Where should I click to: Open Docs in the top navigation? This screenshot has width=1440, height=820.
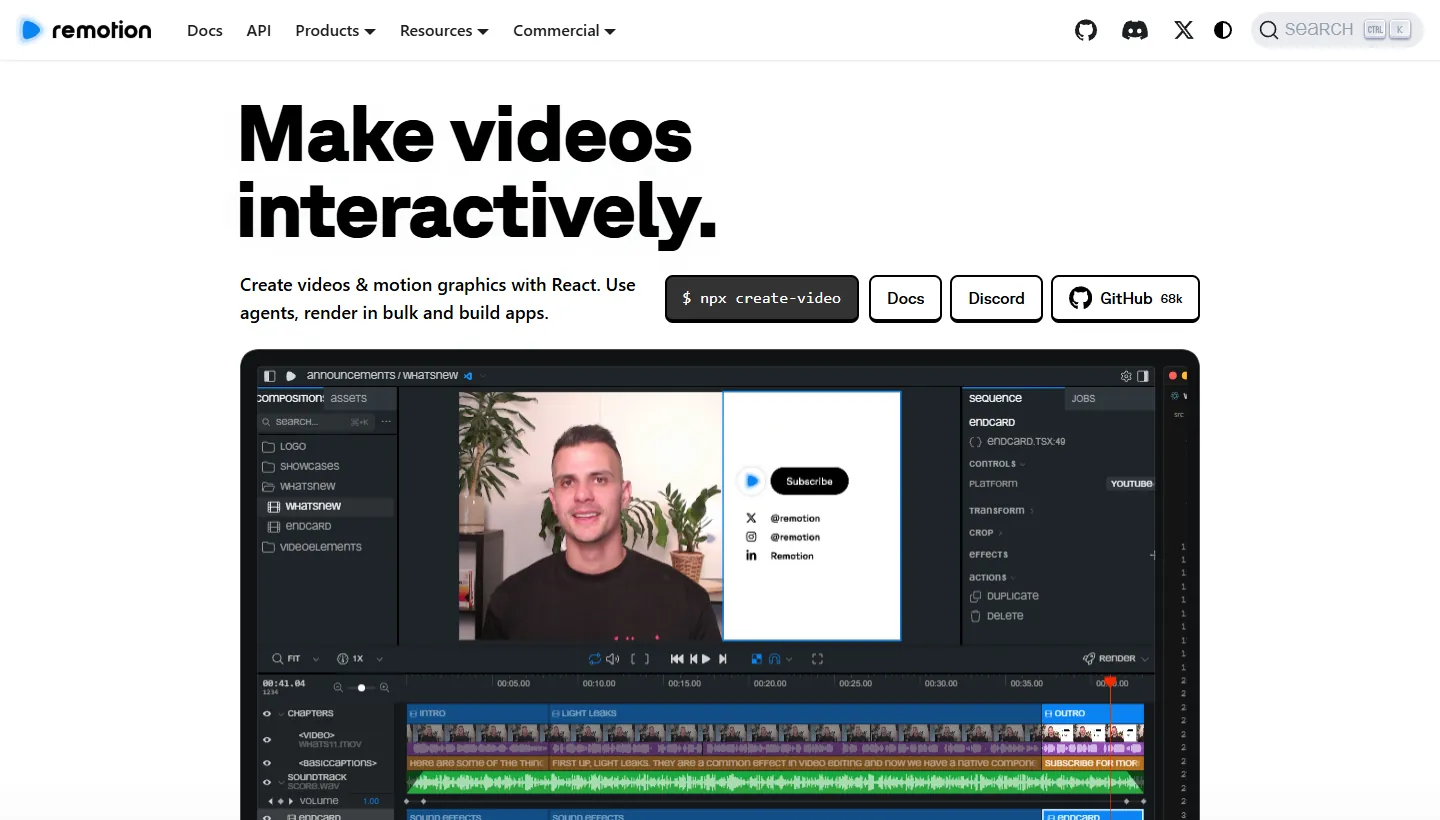tap(205, 30)
